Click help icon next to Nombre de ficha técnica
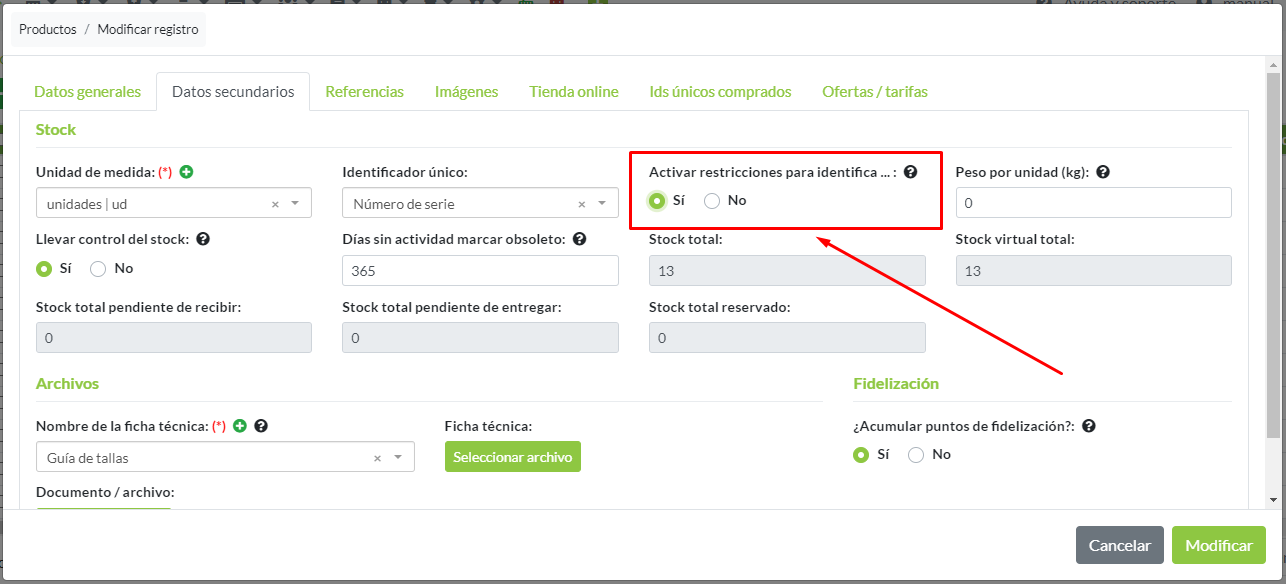Viewport: 1286px width, 584px height. (261, 426)
